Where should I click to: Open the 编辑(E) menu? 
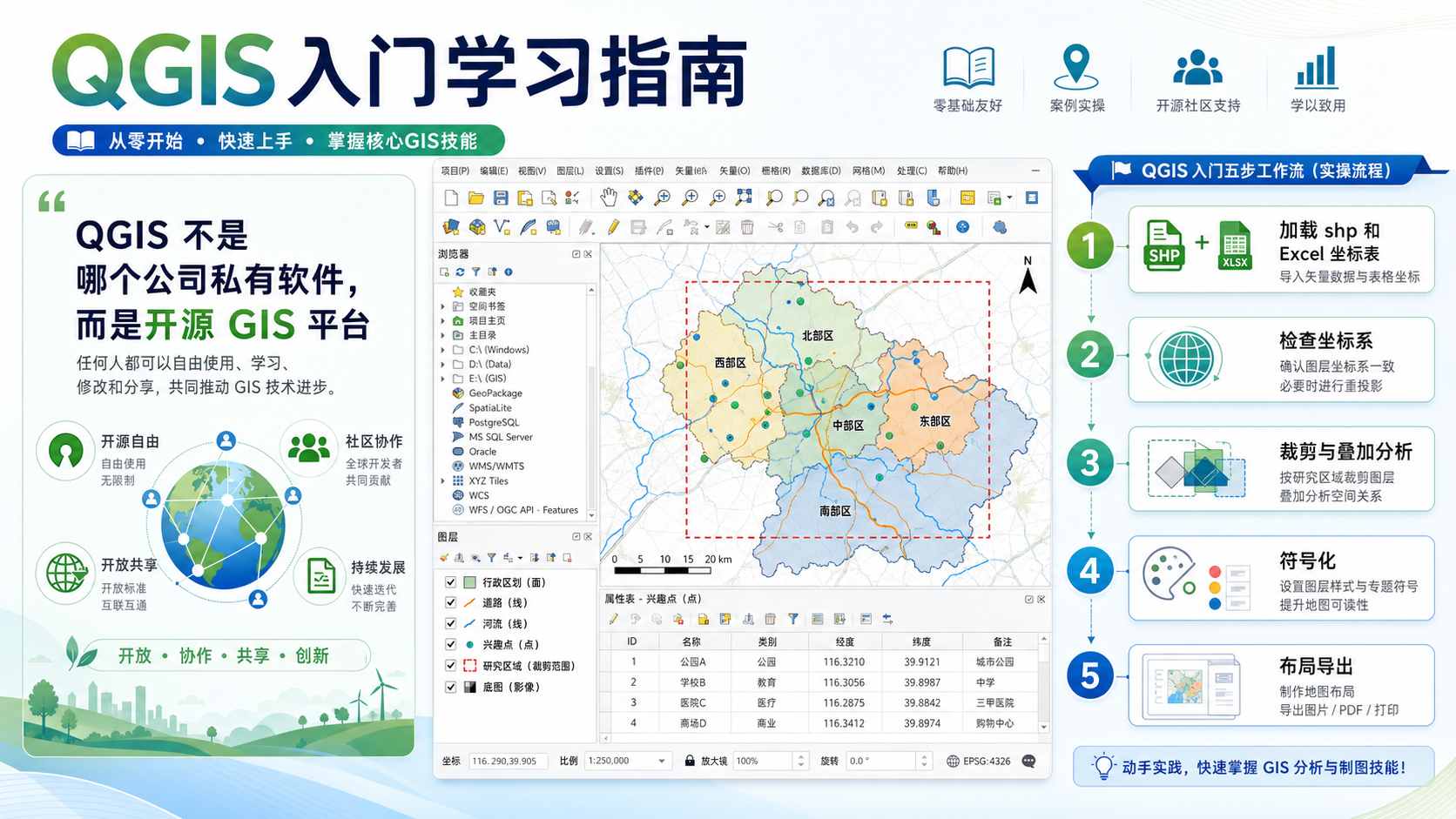[493, 171]
